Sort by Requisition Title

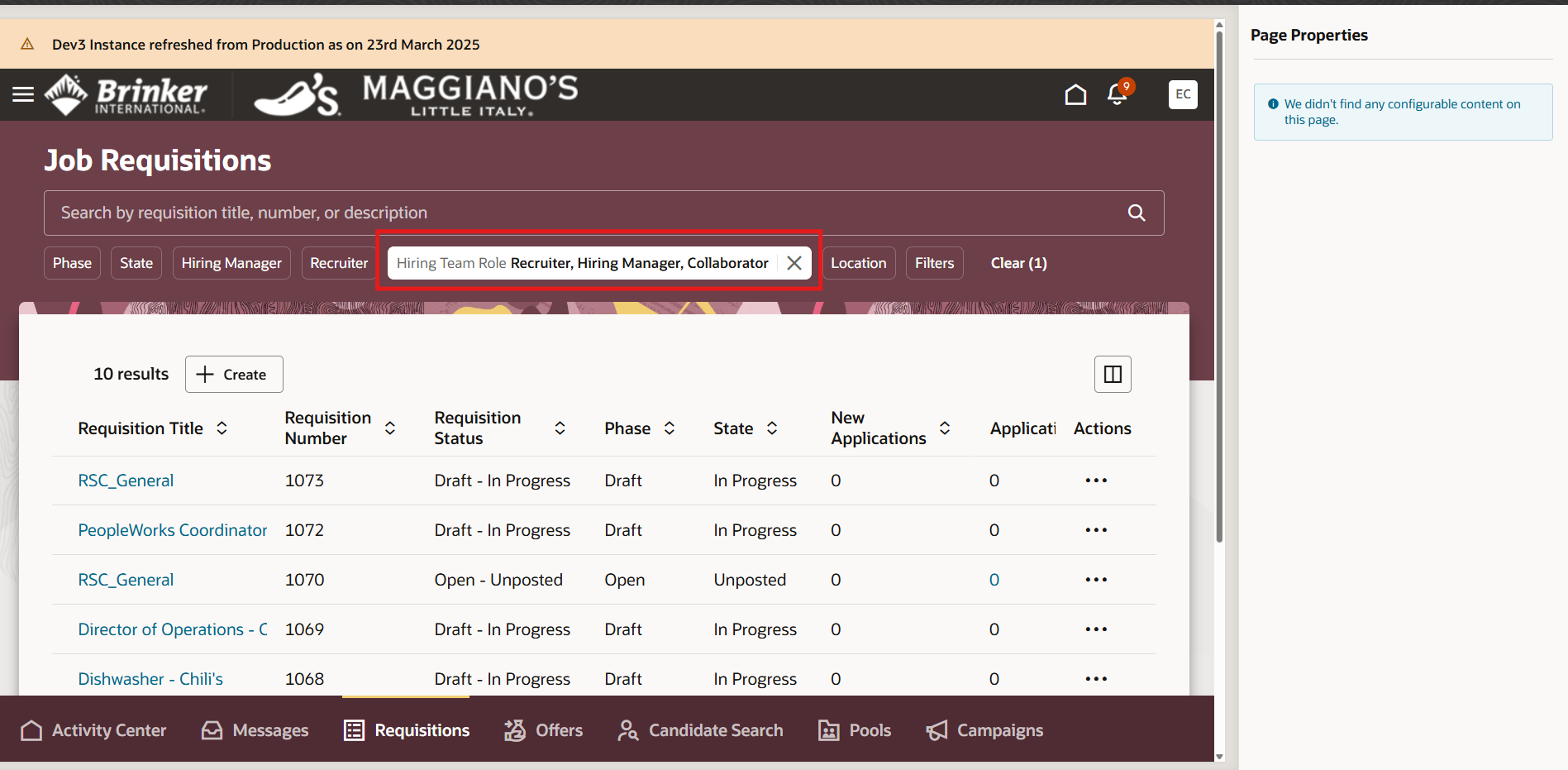pyautogui.click(x=222, y=428)
